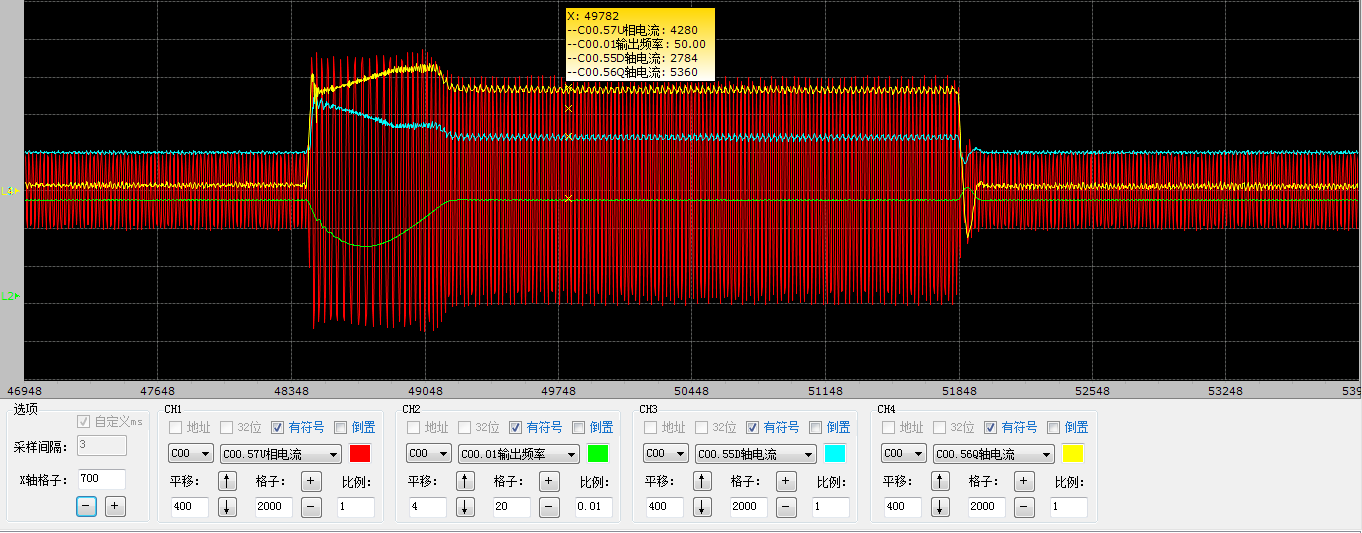1362x533 pixels.
Task: Click CH4 yellow color swatch
Action: pos(1073,454)
